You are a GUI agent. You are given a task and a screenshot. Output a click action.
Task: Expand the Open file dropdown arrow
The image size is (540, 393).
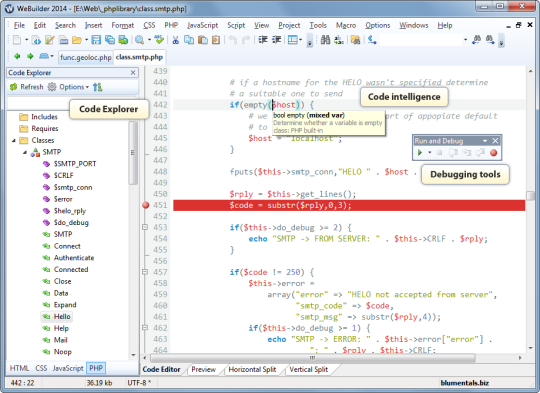coord(86,40)
